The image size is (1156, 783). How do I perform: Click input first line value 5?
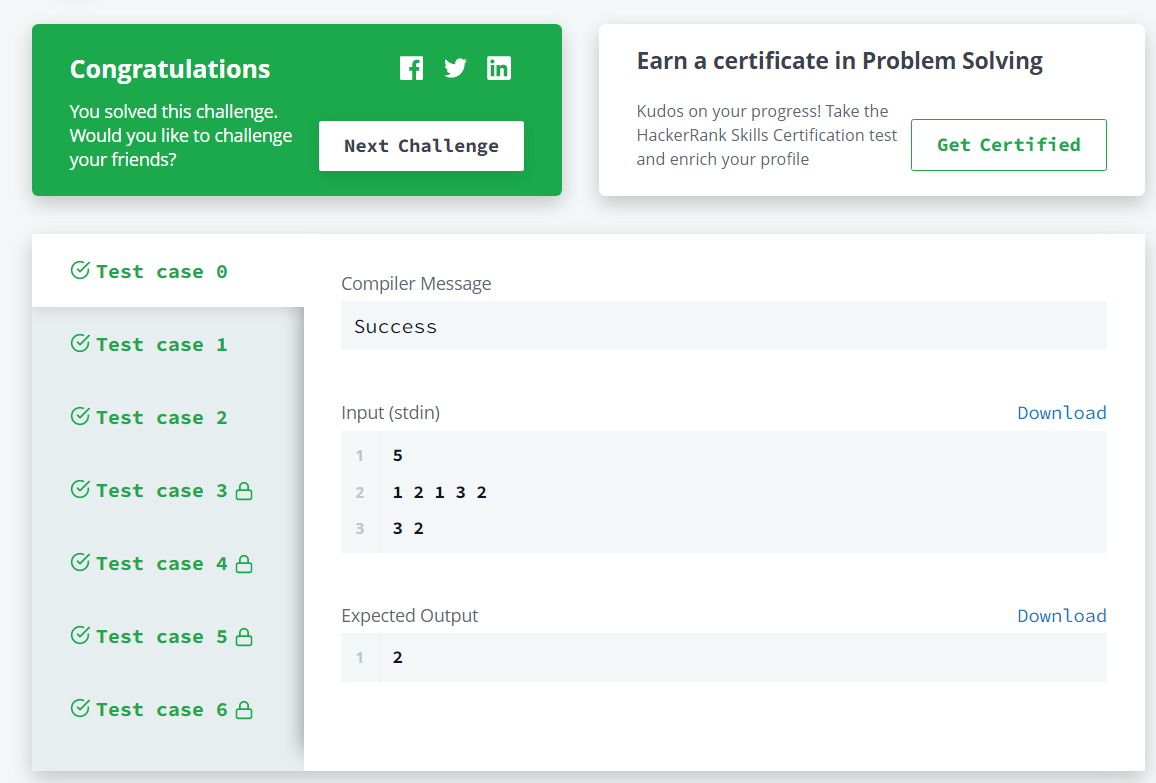pyautogui.click(x=397, y=456)
